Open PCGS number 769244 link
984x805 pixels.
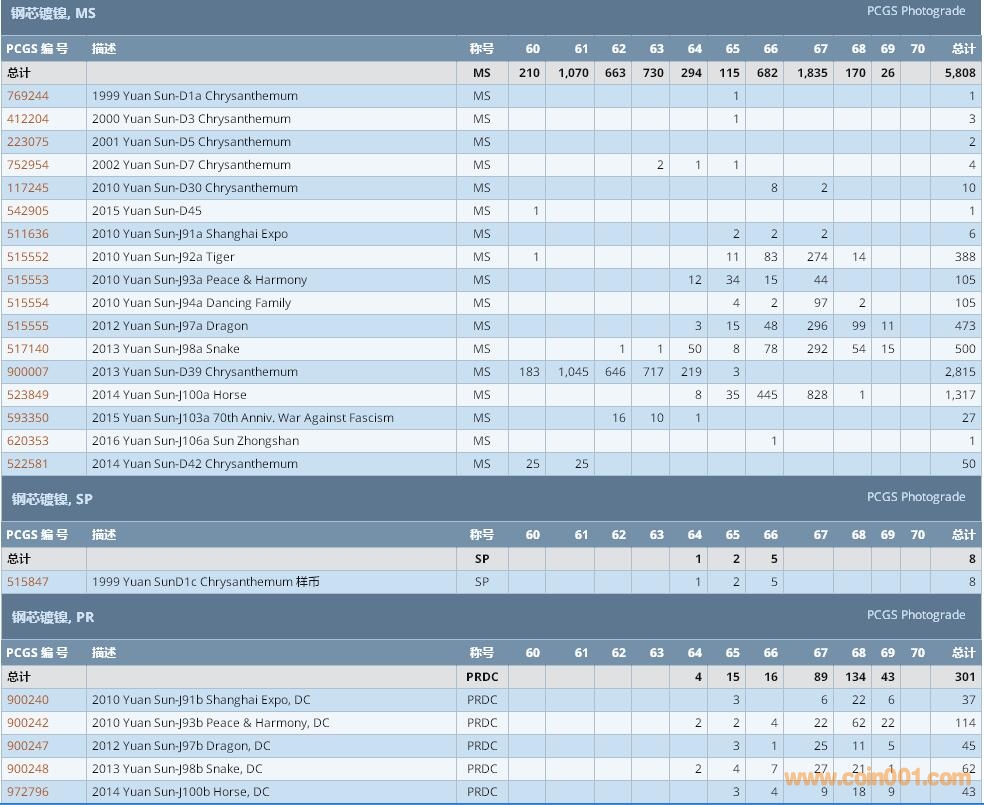(27, 96)
